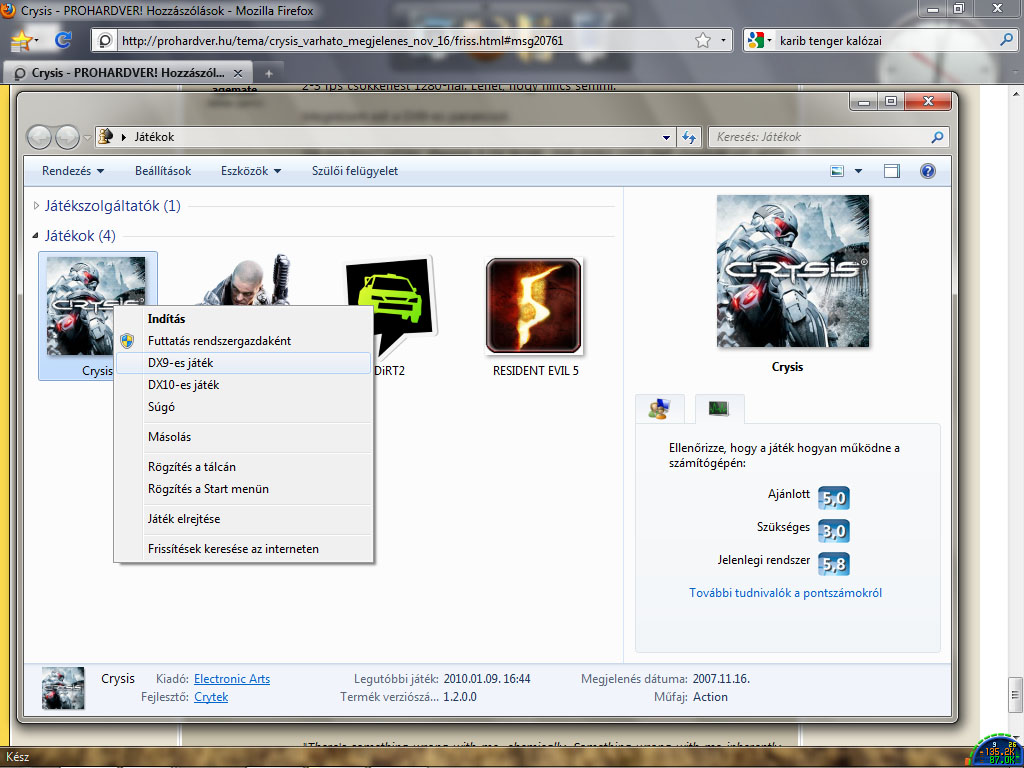The width and height of the screenshot is (1024, 768).
Task: Click the Crysis title under the preview cover
Action: (787, 367)
